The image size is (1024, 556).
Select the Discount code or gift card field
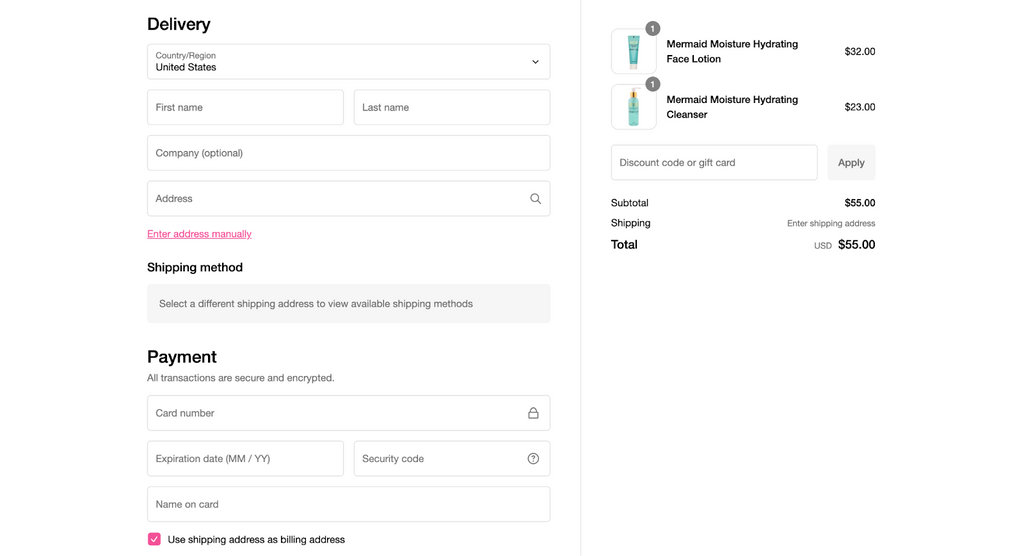click(x=713, y=163)
